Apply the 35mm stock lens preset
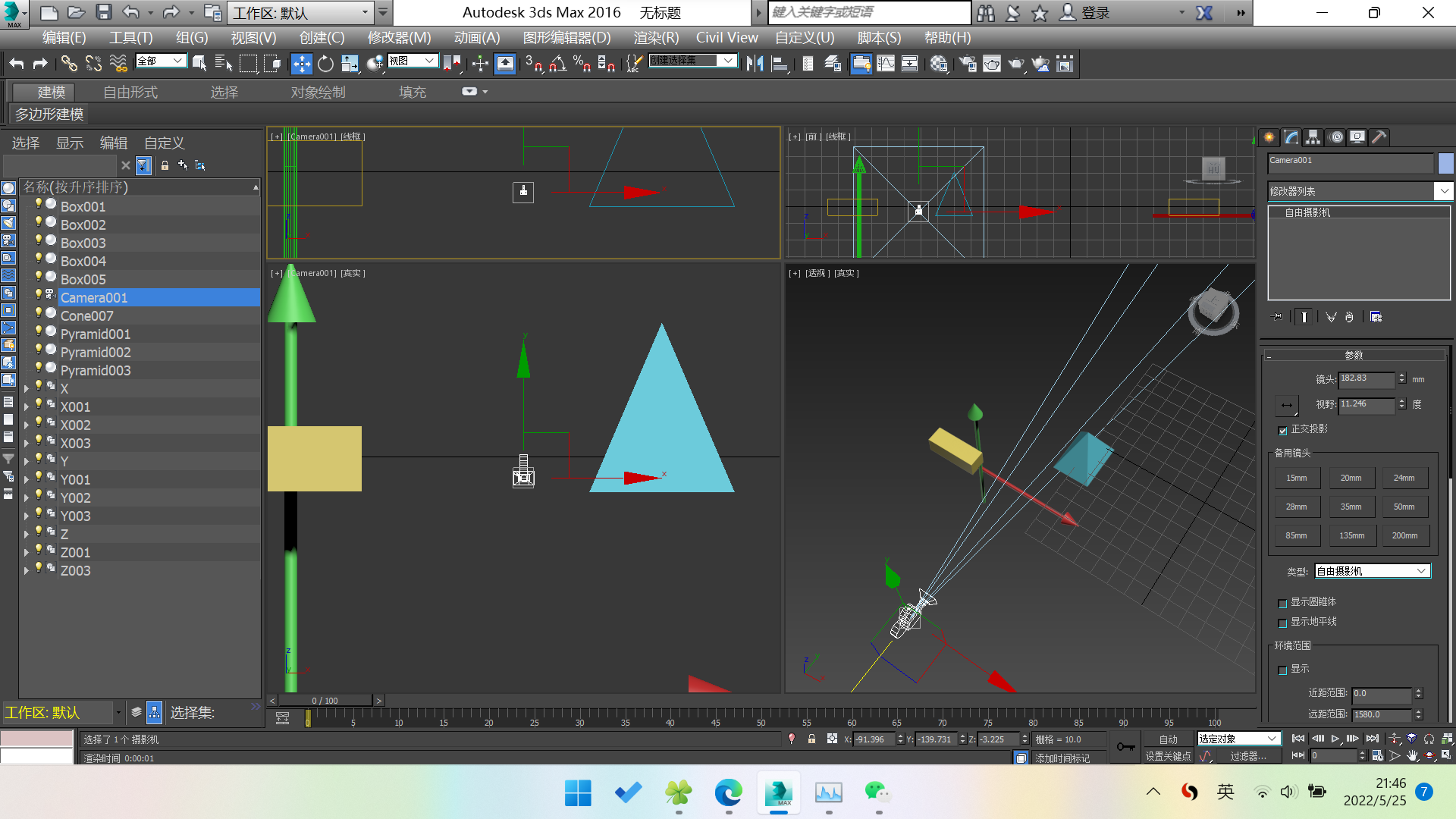This screenshot has height=819, width=1456. [1352, 506]
